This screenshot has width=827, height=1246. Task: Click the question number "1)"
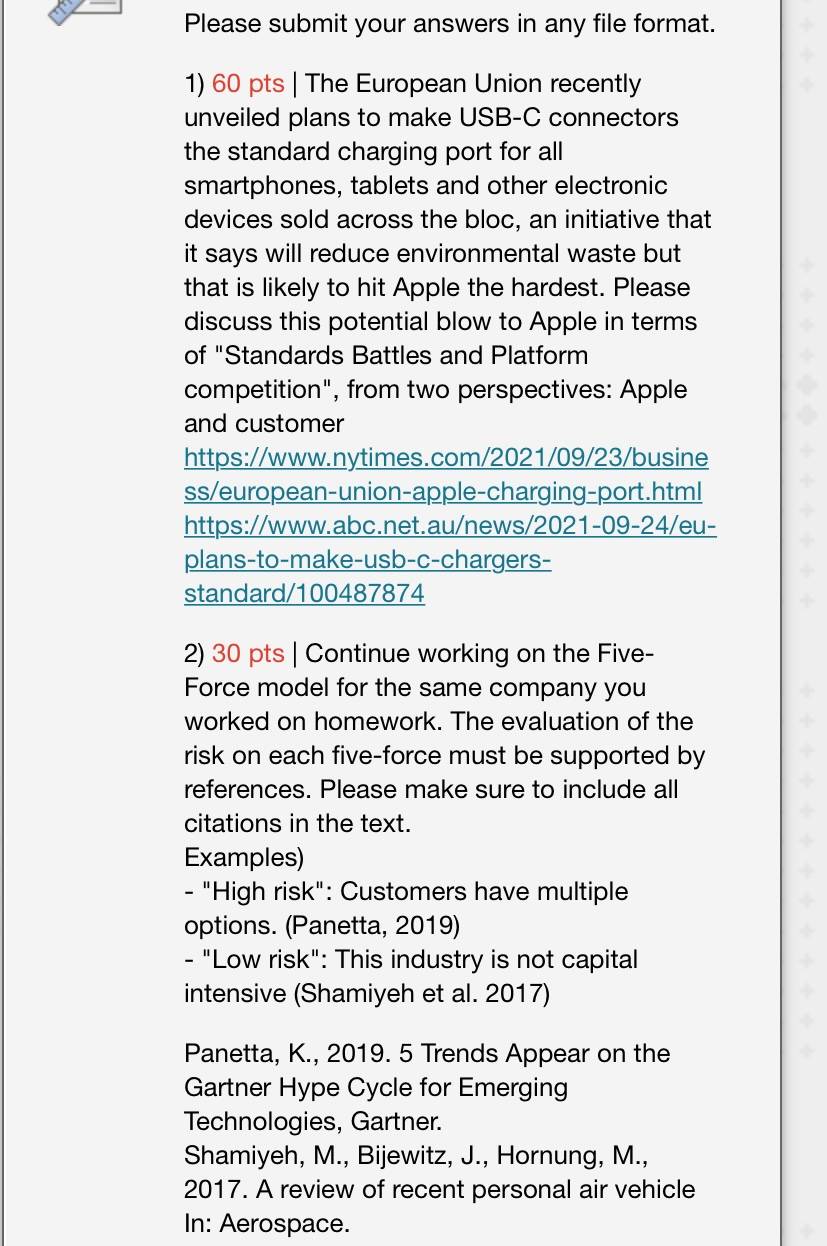pos(194,84)
